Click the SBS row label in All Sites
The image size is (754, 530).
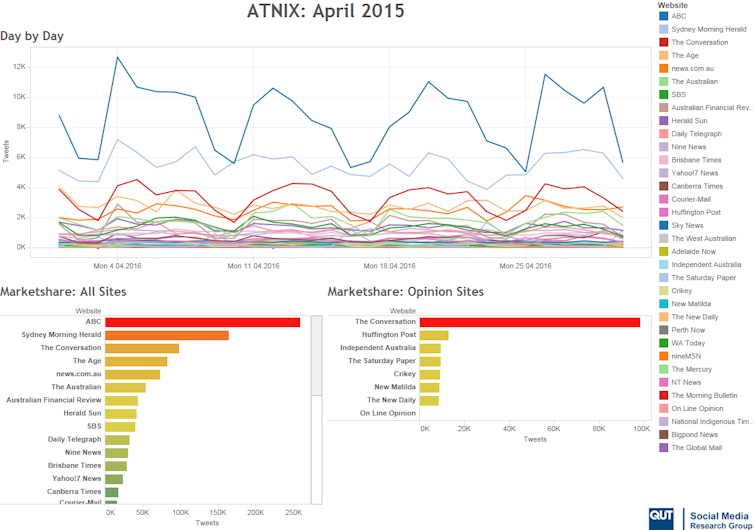coord(94,427)
